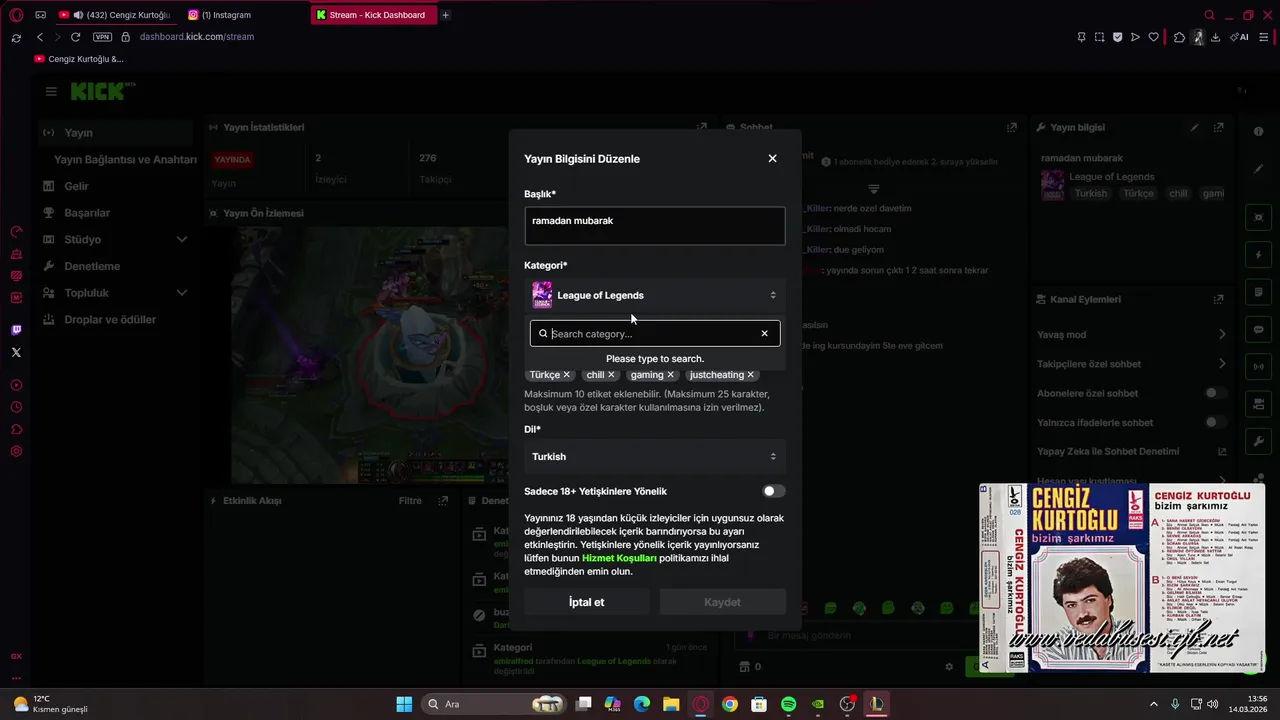
Task: Select Yayın in the sidebar
Action: (116, 133)
